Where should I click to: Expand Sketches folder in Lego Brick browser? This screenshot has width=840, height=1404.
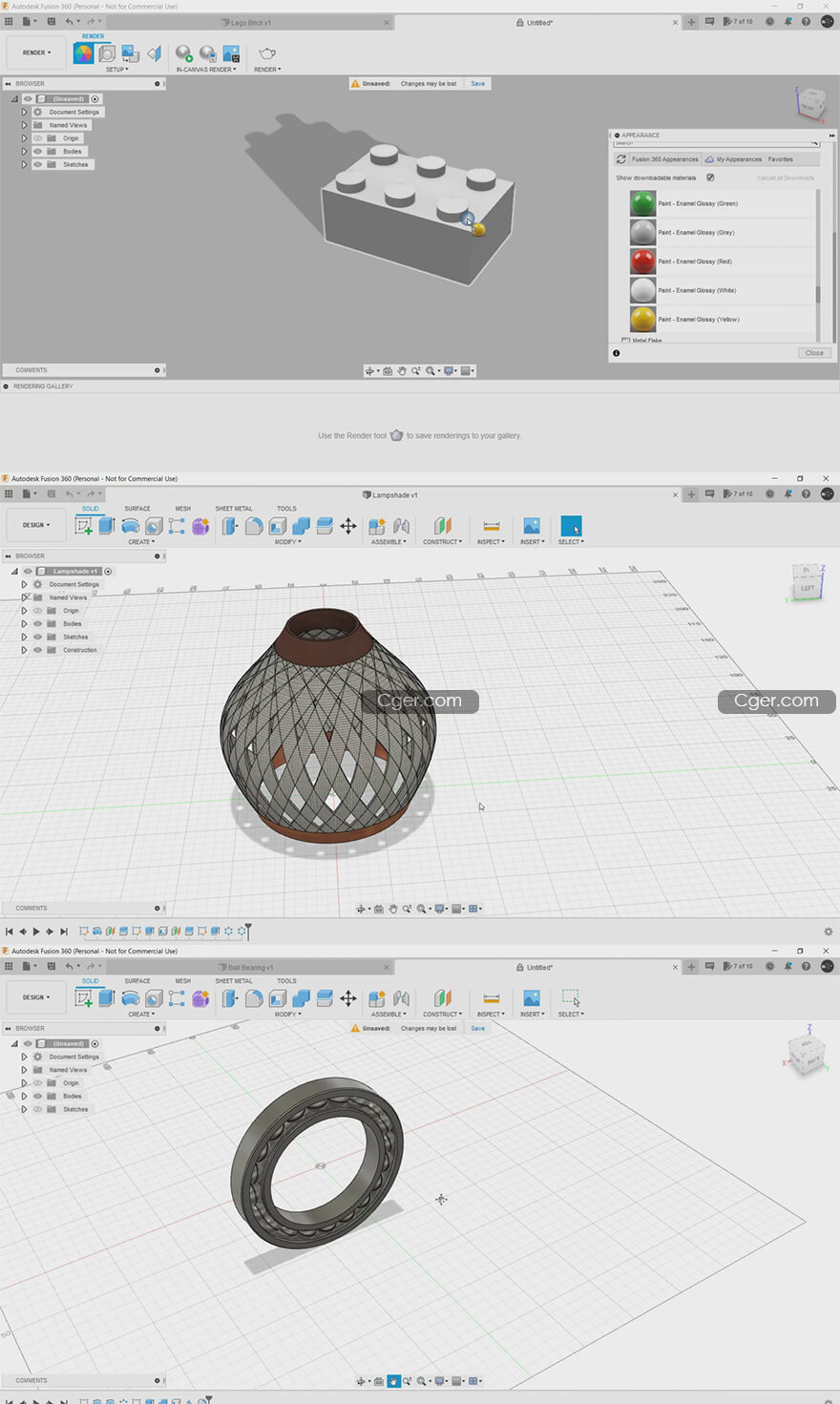24,165
